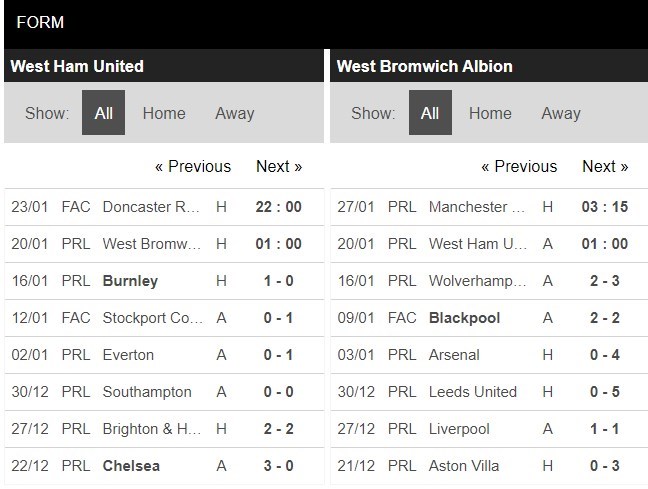Go to Previous matches for West Bromwich Albion
Image resolution: width=648 pixels, height=489 pixels.
pos(519,166)
